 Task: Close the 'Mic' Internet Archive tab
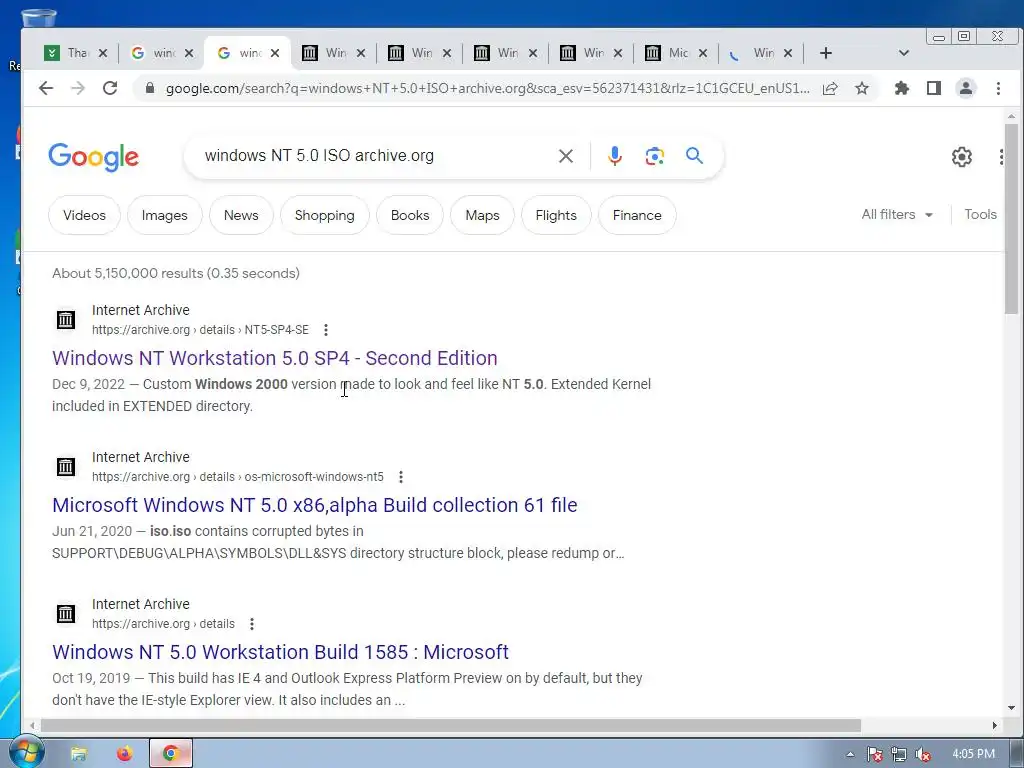pyautogui.click(x=703, y=53)
